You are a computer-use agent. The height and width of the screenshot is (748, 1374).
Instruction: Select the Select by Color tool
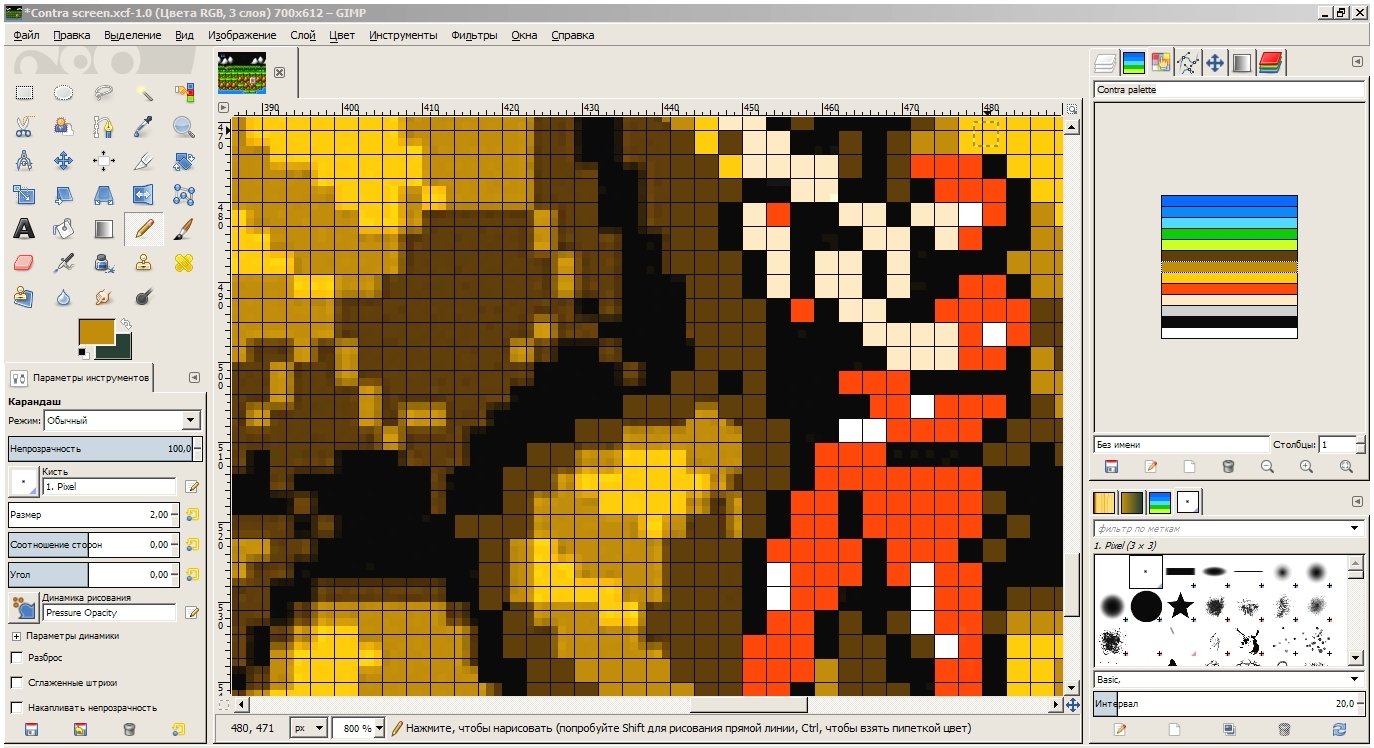point(184,93)
